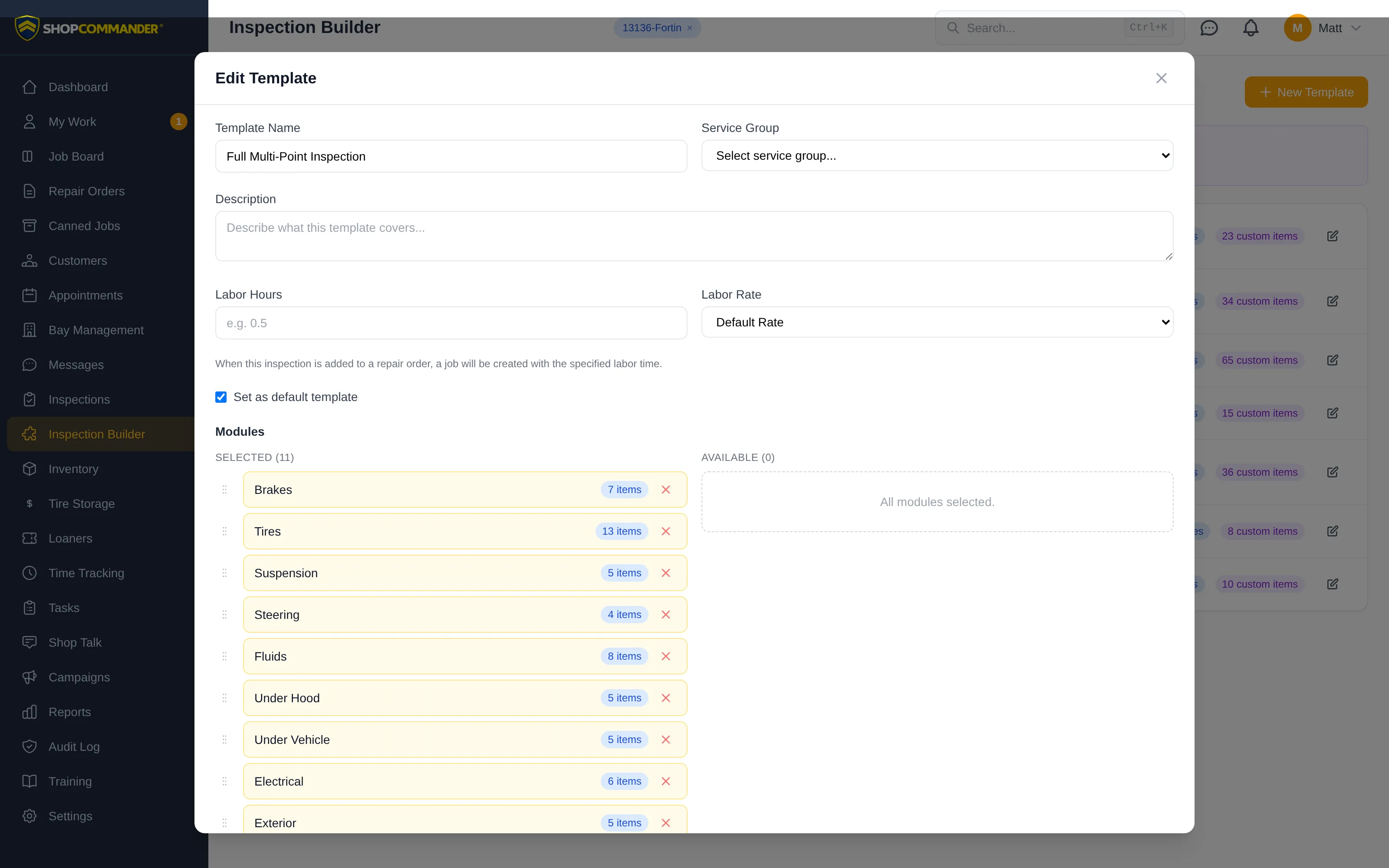Viewport: 1389px width, 868px height.
Task: Remove the Brakes module with its X
Action: pyautogui.click(x=666, y=490)
